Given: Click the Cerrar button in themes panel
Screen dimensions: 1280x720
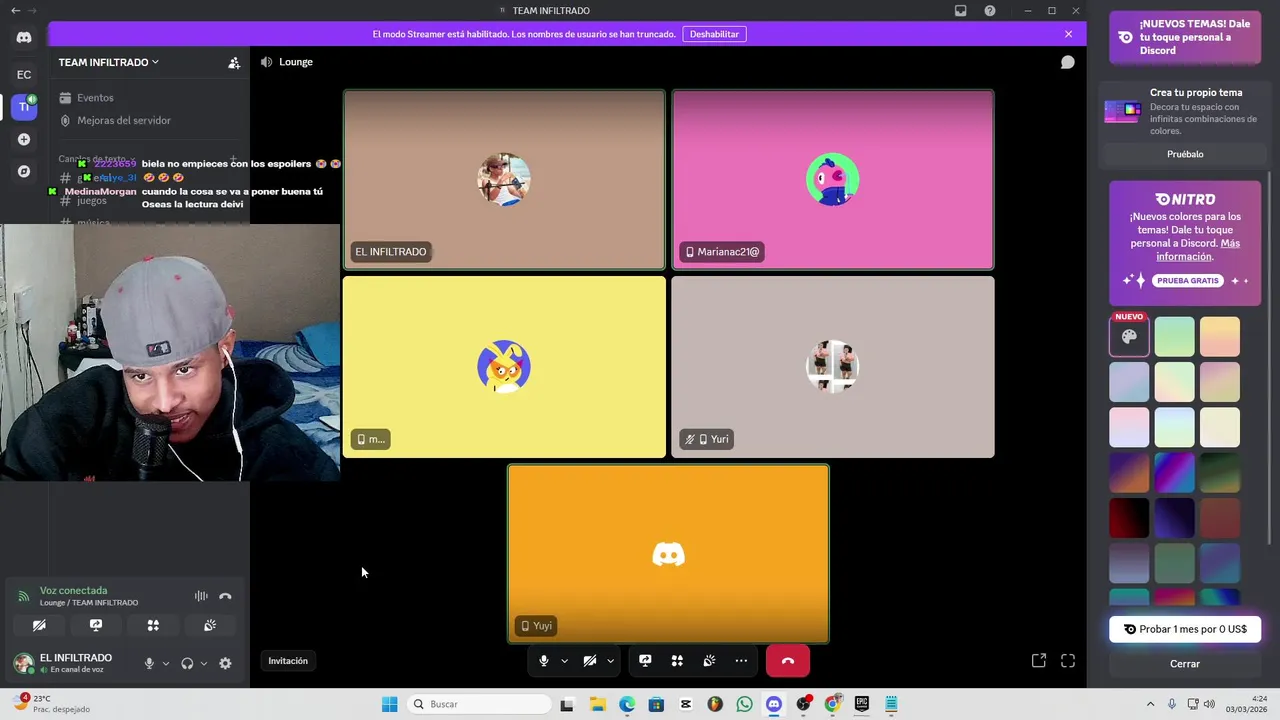Looking at the screenshot, I should pos(1185,663).
